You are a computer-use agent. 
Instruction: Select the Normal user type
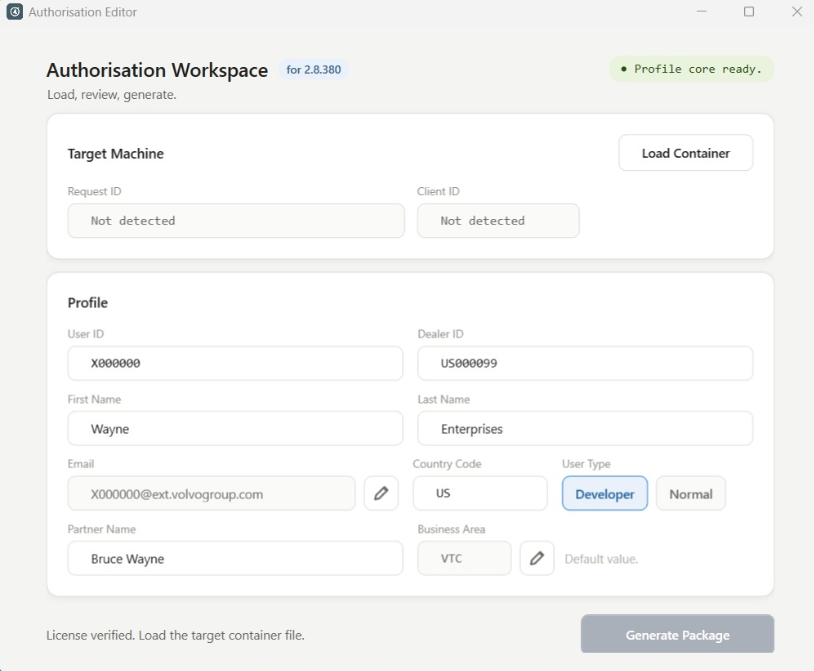coord(691,494)
